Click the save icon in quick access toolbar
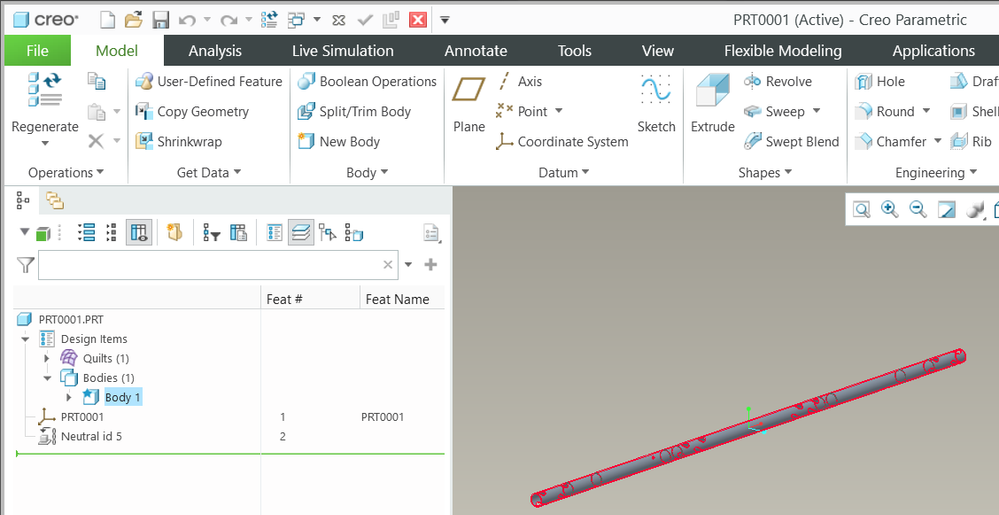 (x=160, y=19)
